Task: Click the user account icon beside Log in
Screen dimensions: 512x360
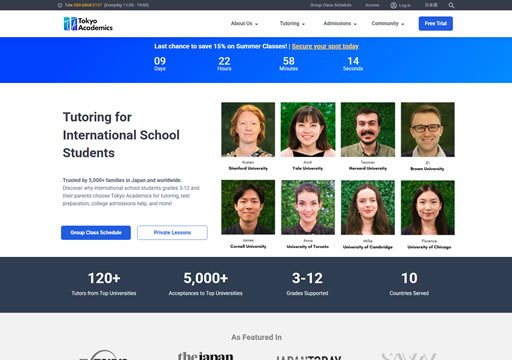Action: click(393, 5)
